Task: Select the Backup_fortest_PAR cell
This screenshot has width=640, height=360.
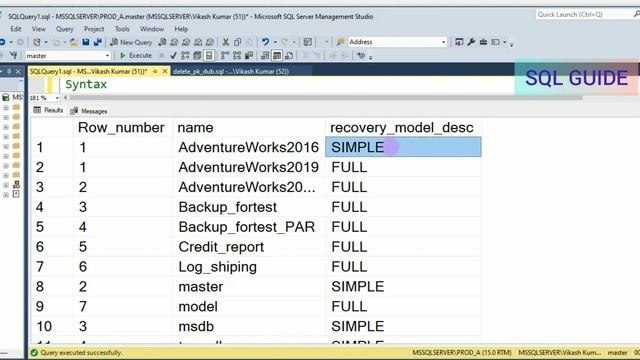Action: pyautogui.click(x=249, y=227)
